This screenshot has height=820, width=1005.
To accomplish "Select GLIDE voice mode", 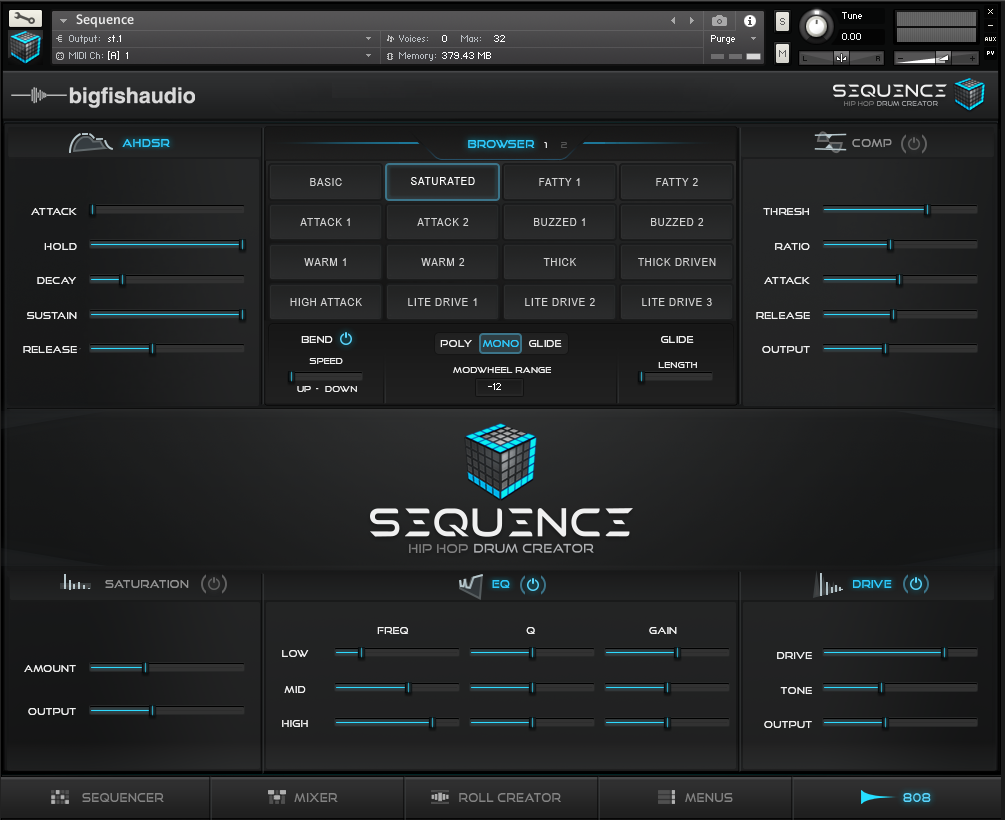I will pos(545,344).
